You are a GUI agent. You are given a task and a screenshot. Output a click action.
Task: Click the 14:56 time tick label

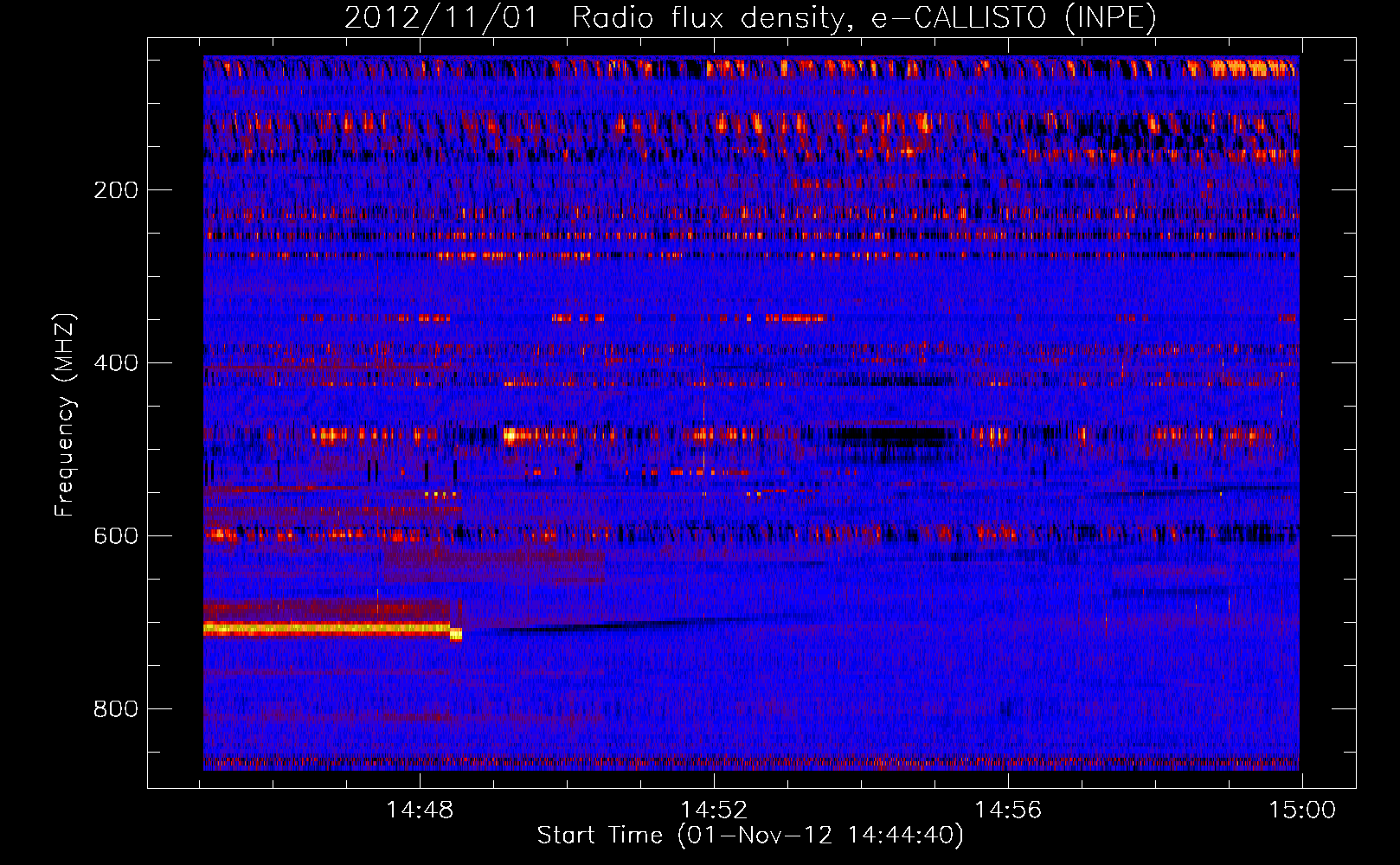[x=1008, y=811]
